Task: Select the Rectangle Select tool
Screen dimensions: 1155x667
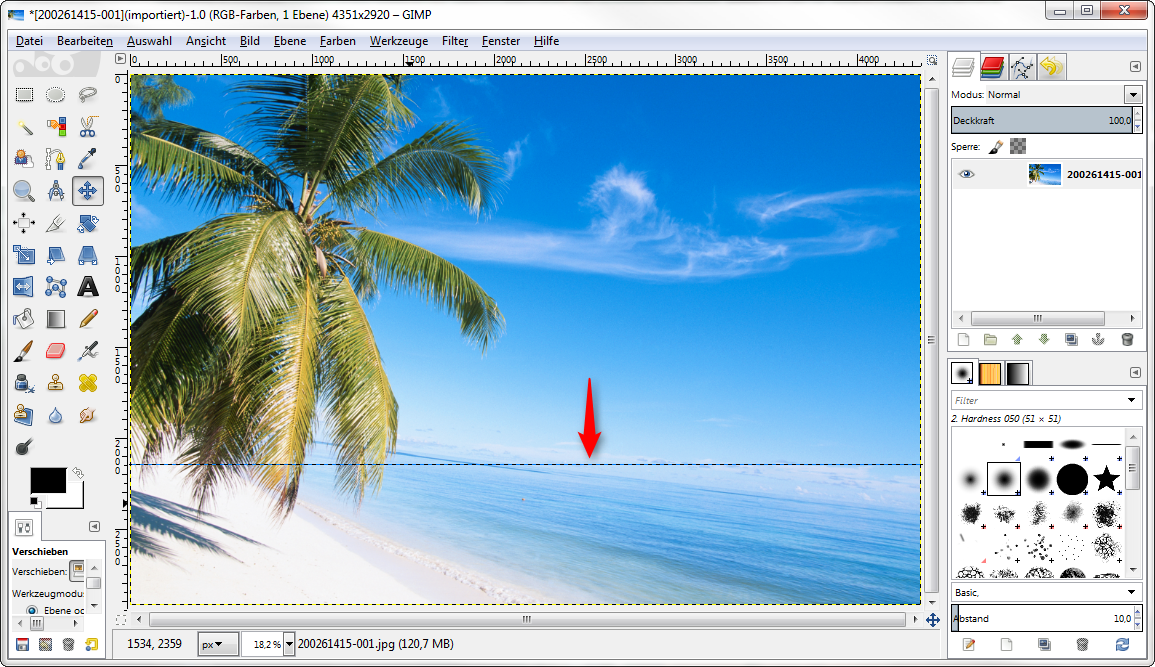Action: click(x=24, y=95)
